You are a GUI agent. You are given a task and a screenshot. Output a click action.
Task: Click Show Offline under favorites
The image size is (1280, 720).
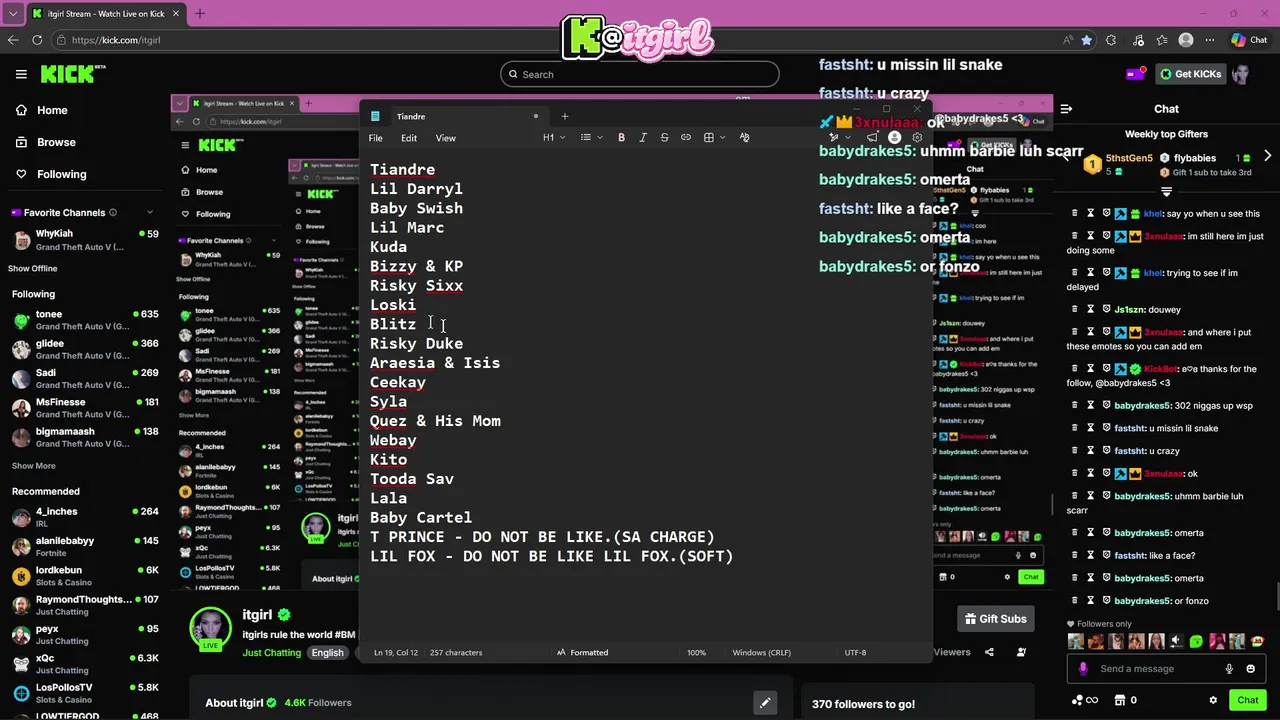pos(33,269)
